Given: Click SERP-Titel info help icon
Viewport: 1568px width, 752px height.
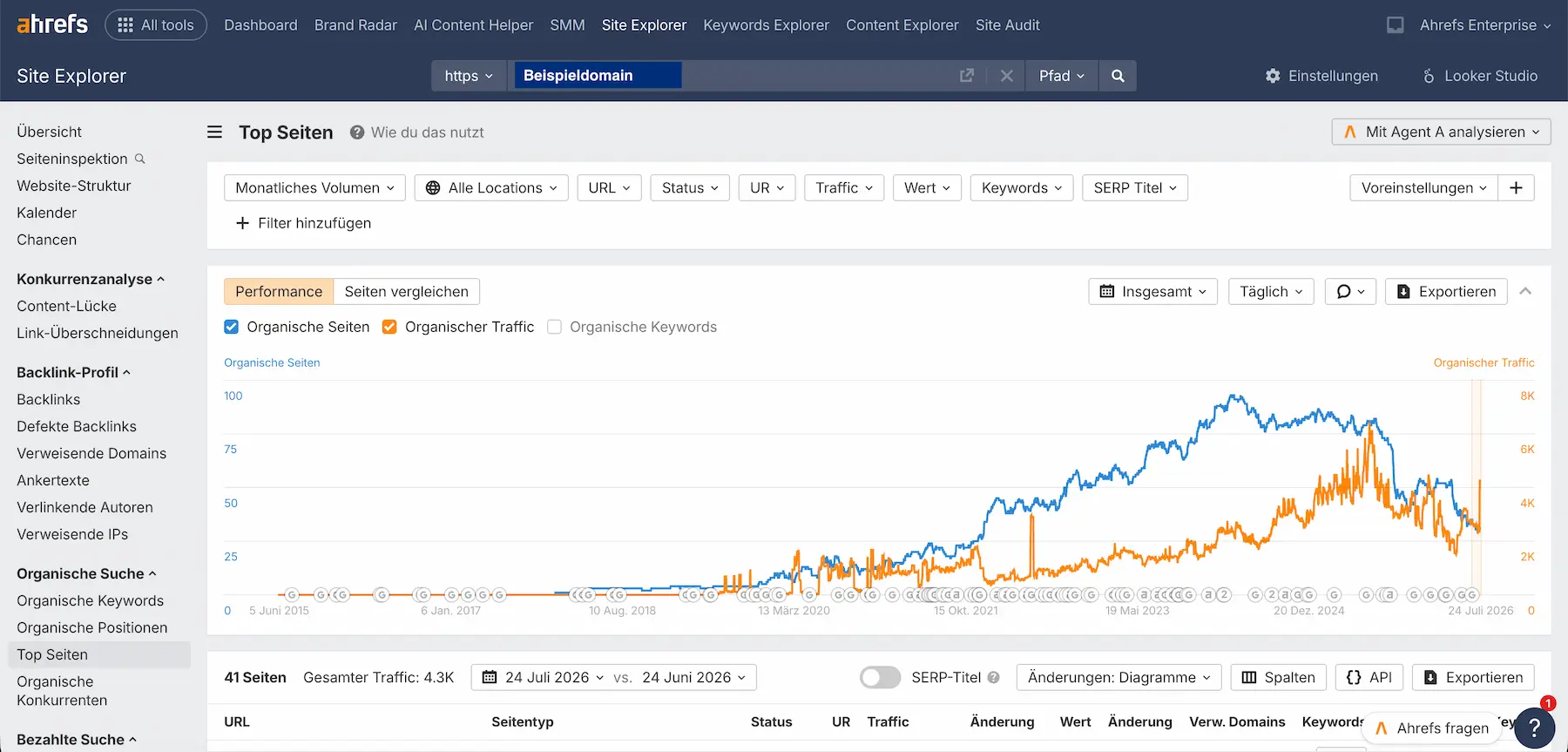Looking at the screenshot, I should tap(993, 678).
